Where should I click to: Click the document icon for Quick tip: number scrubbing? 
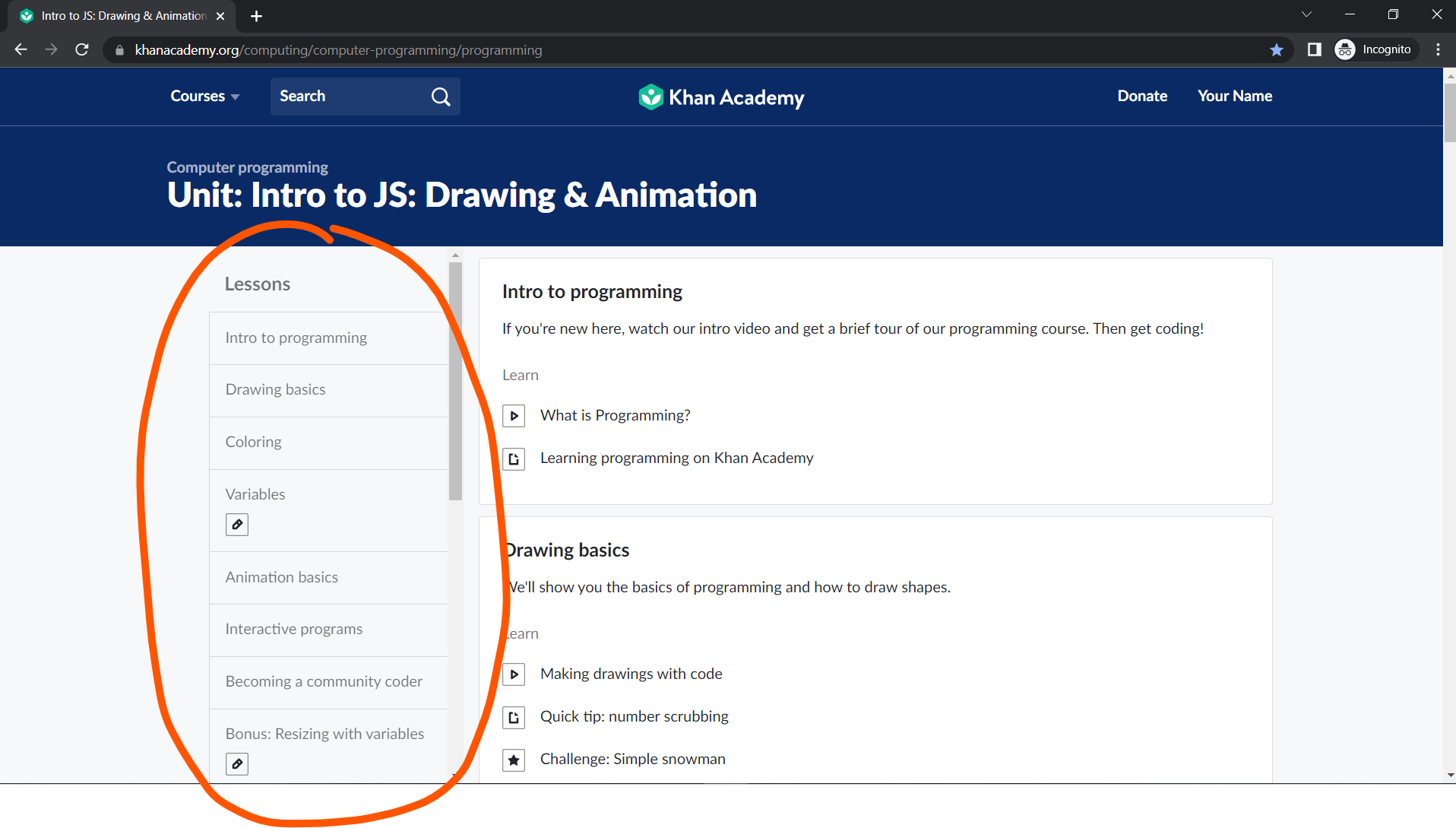[x=514, y=716]
